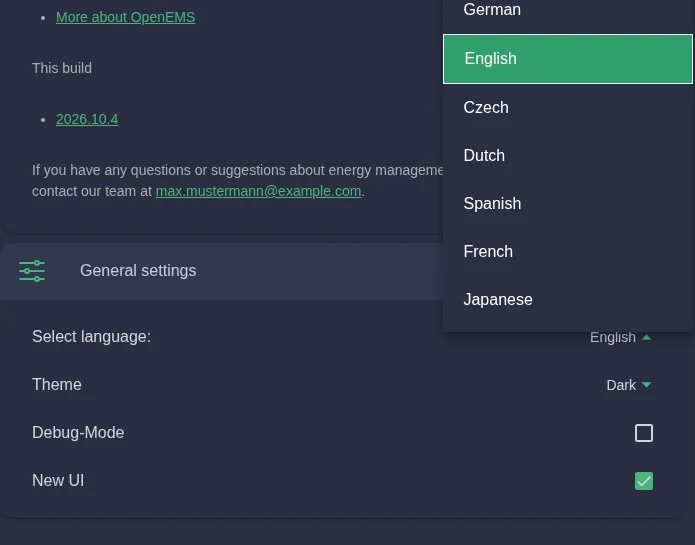Click the Theme label

pos(57,385)
